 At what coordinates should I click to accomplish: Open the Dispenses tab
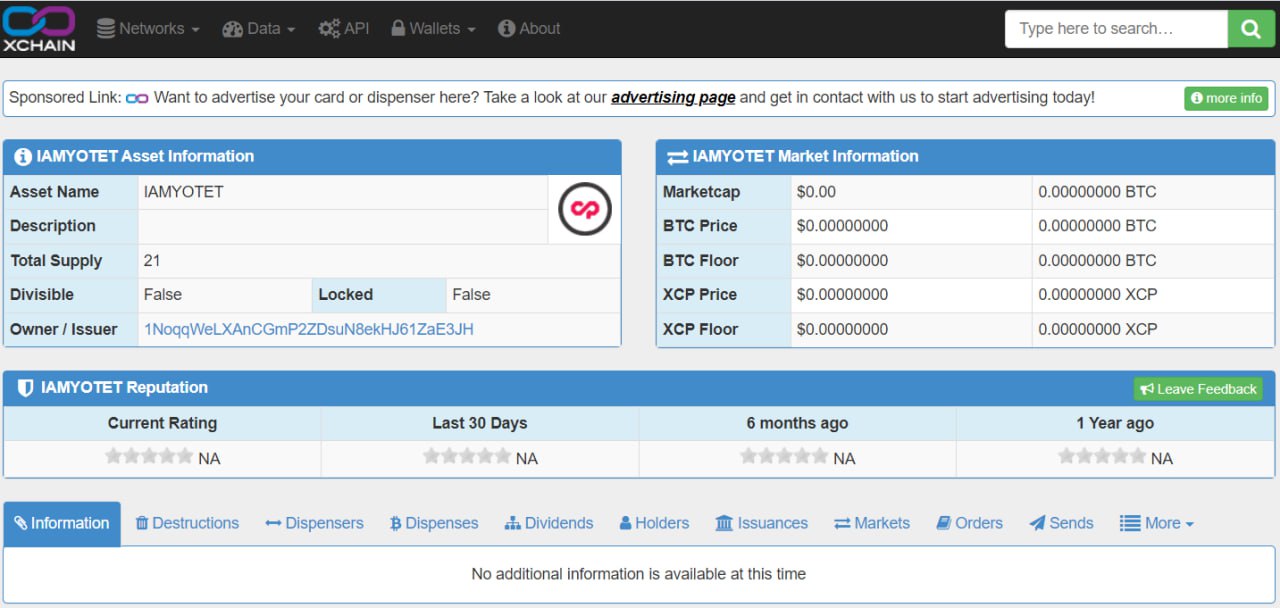click(x=434, y=523)
